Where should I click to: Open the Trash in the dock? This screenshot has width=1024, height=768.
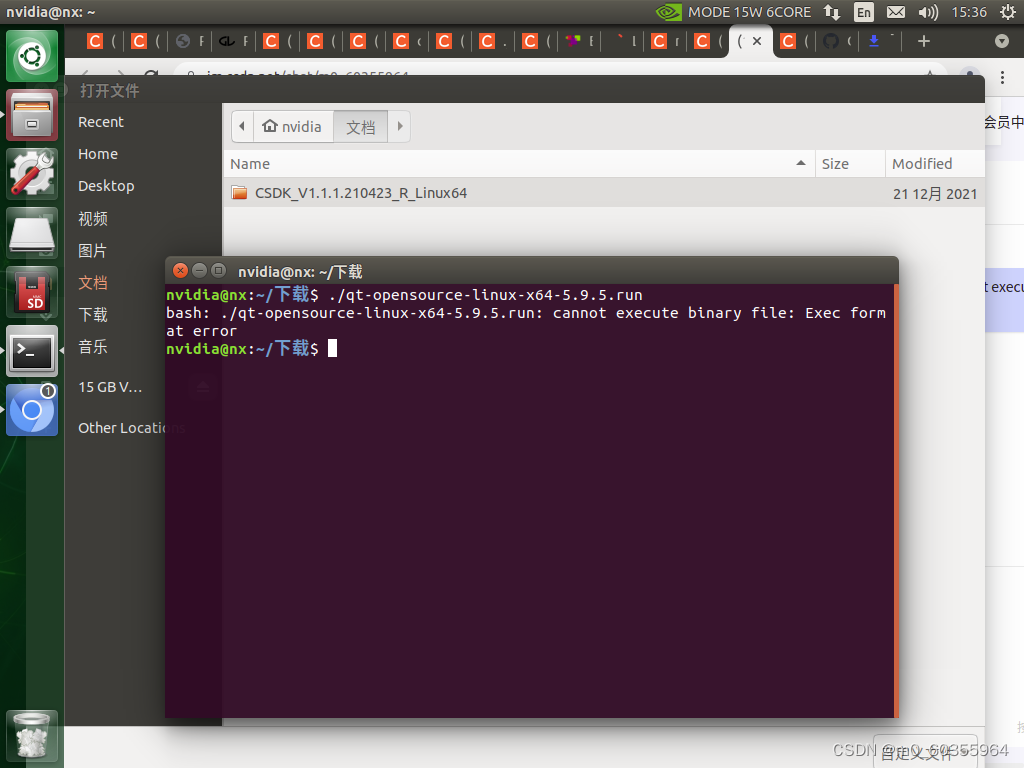click(32, 735)
